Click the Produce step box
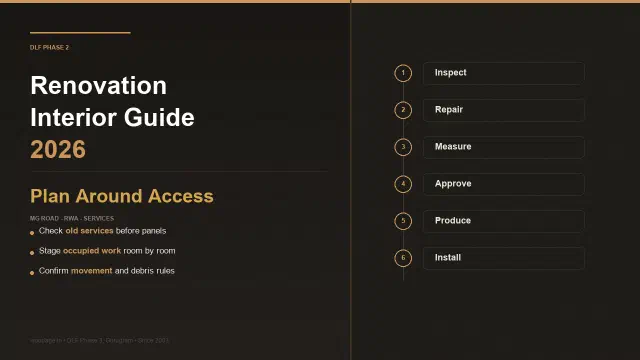This screenshot has width=640, height=360. [504, 221]
